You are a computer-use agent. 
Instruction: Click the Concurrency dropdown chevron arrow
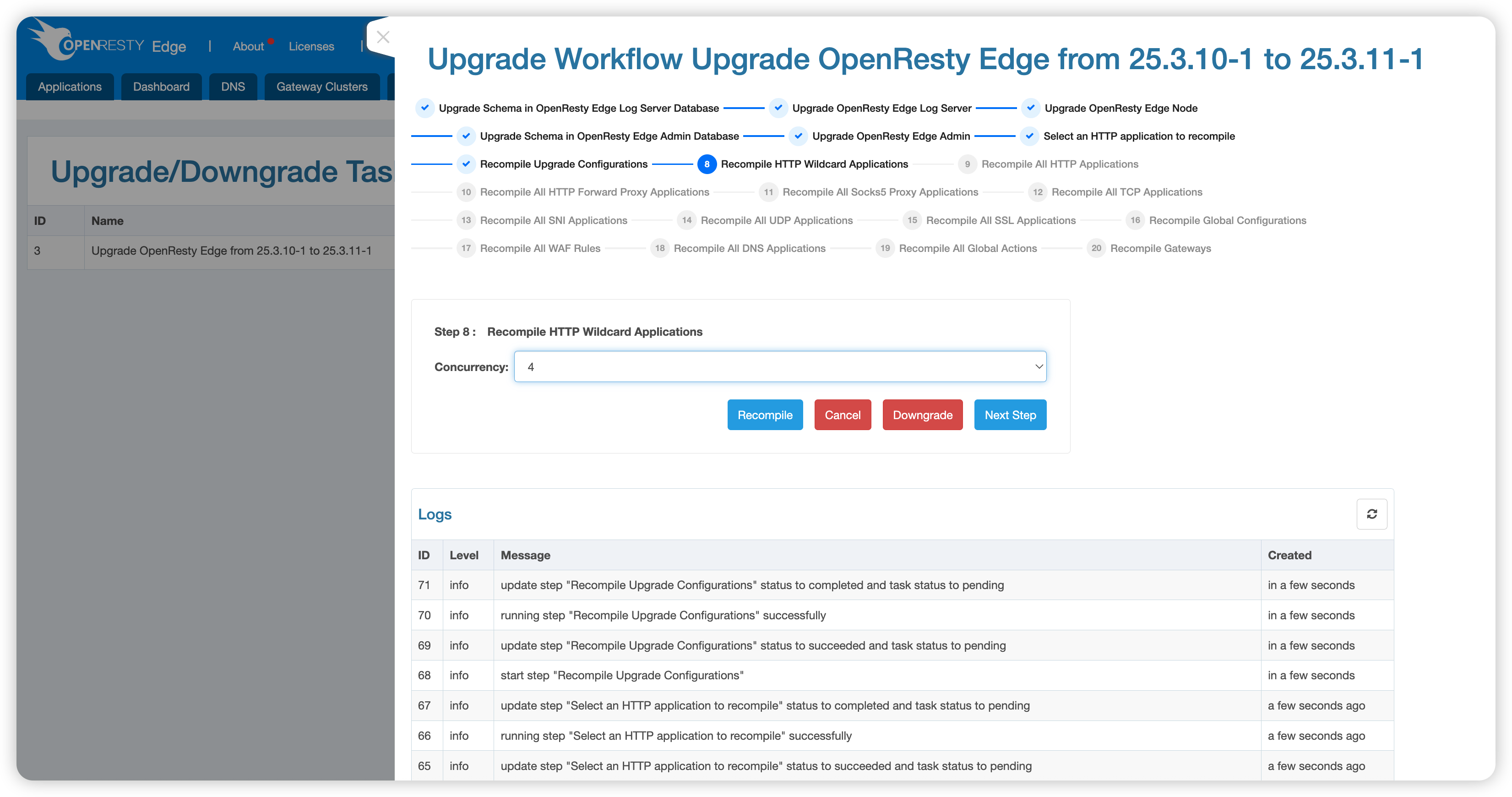[x=1039, y=366]
